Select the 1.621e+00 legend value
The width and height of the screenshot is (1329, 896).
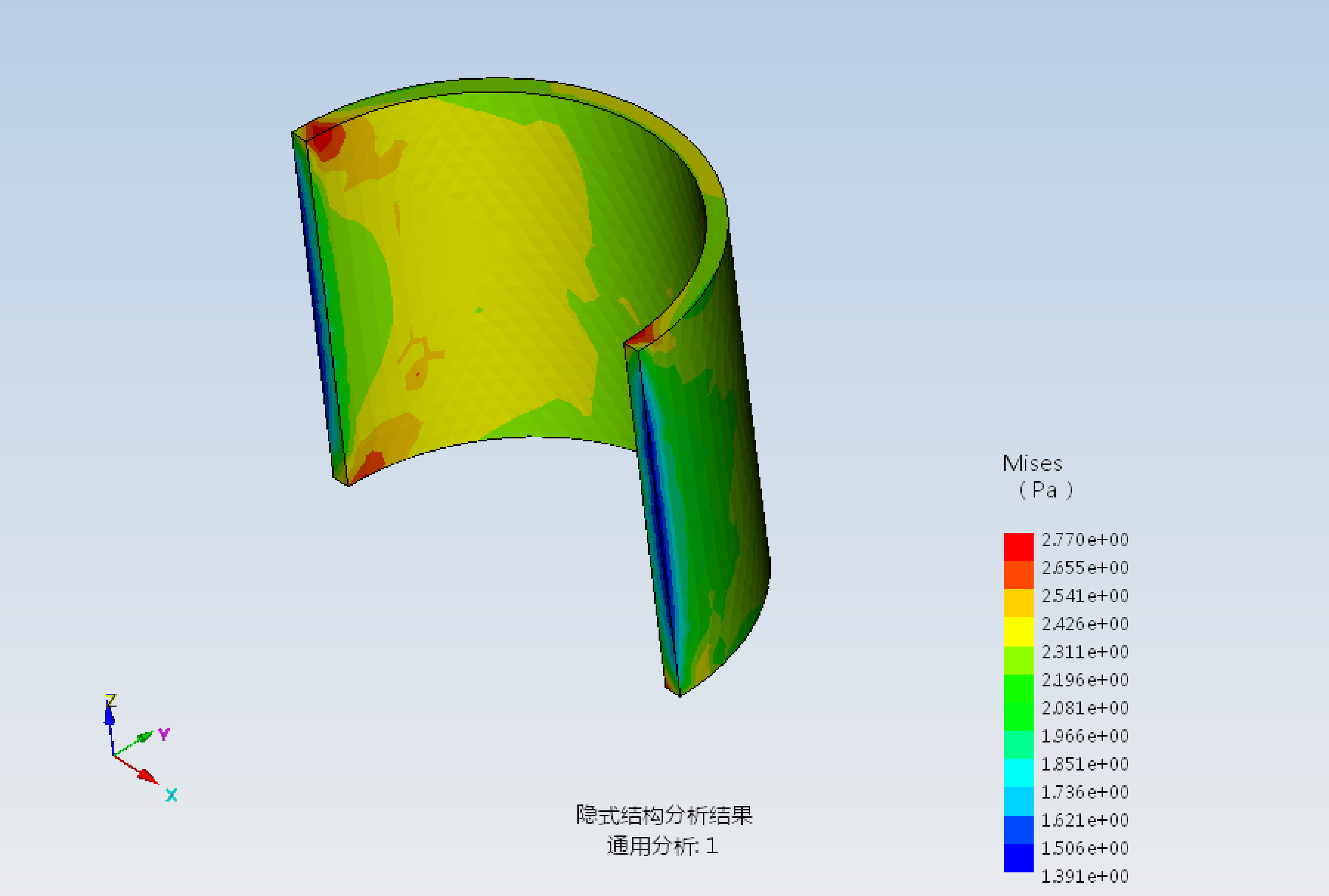click(x=1085, y=821)
